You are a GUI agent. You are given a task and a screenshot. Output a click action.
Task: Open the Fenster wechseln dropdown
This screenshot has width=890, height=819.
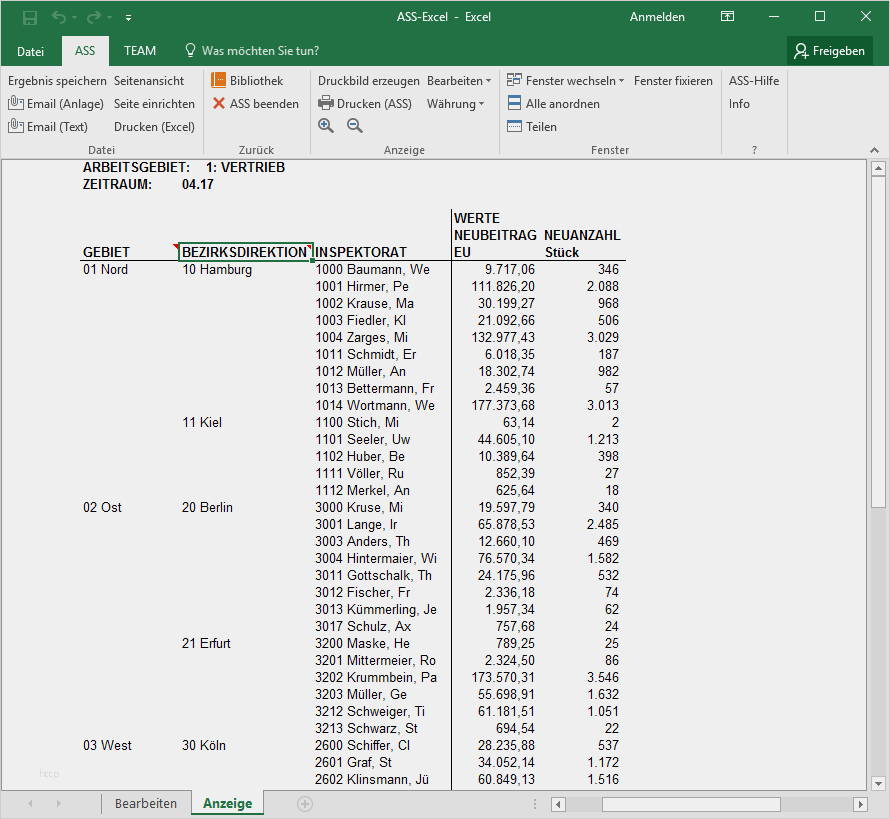pos(567,80)
